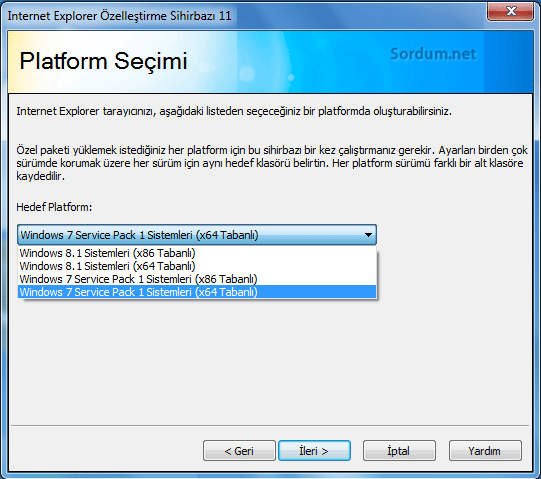Image resolution: width=541 pixels, height=479 pixels.
Task: Click the Geri back button
Action: pos(239,451)
